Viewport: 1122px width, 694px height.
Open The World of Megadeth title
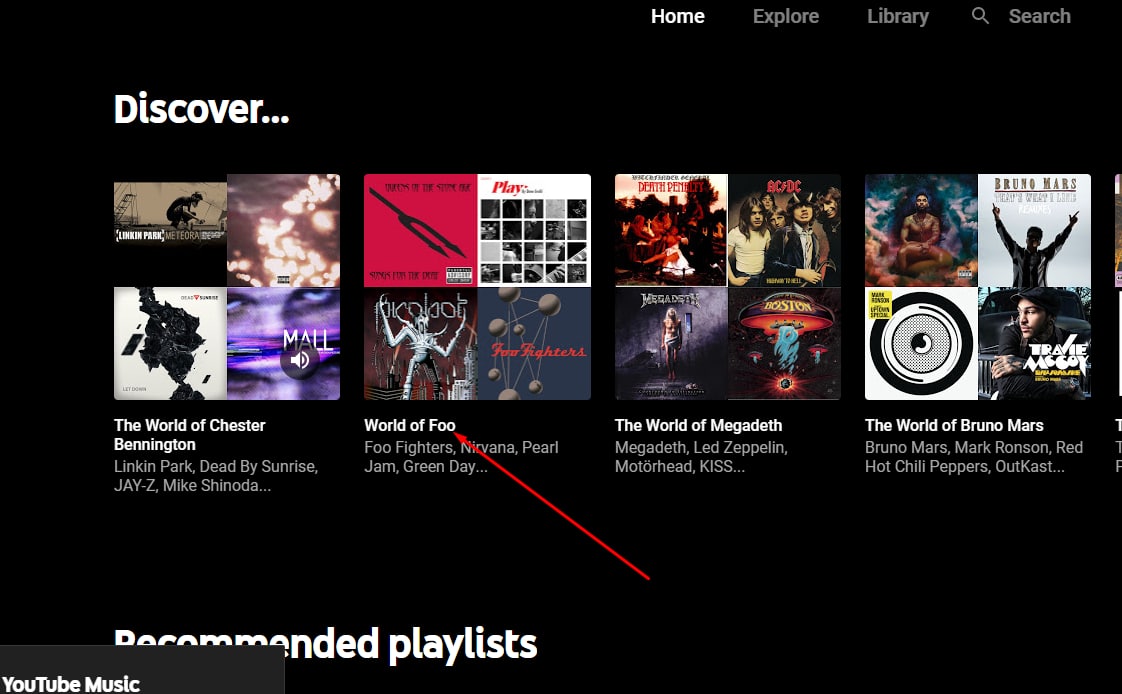698,426
